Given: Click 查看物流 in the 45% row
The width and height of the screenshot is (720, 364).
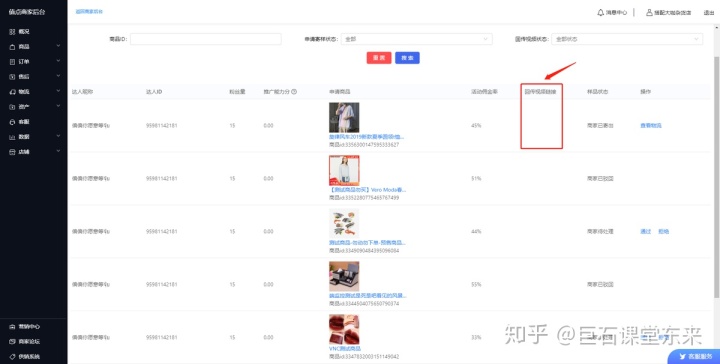Looking at the screenshot, I should [x=651, y=125].
